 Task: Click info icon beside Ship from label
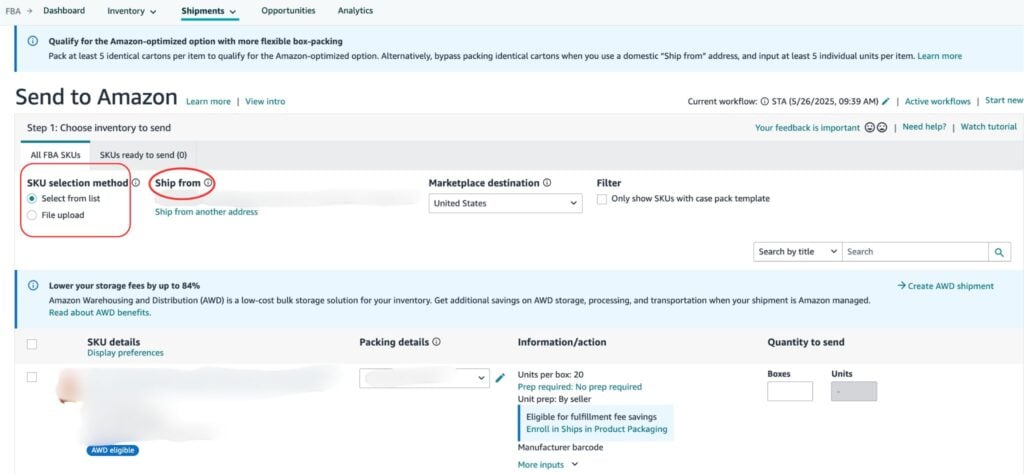(x=208, y=183)
